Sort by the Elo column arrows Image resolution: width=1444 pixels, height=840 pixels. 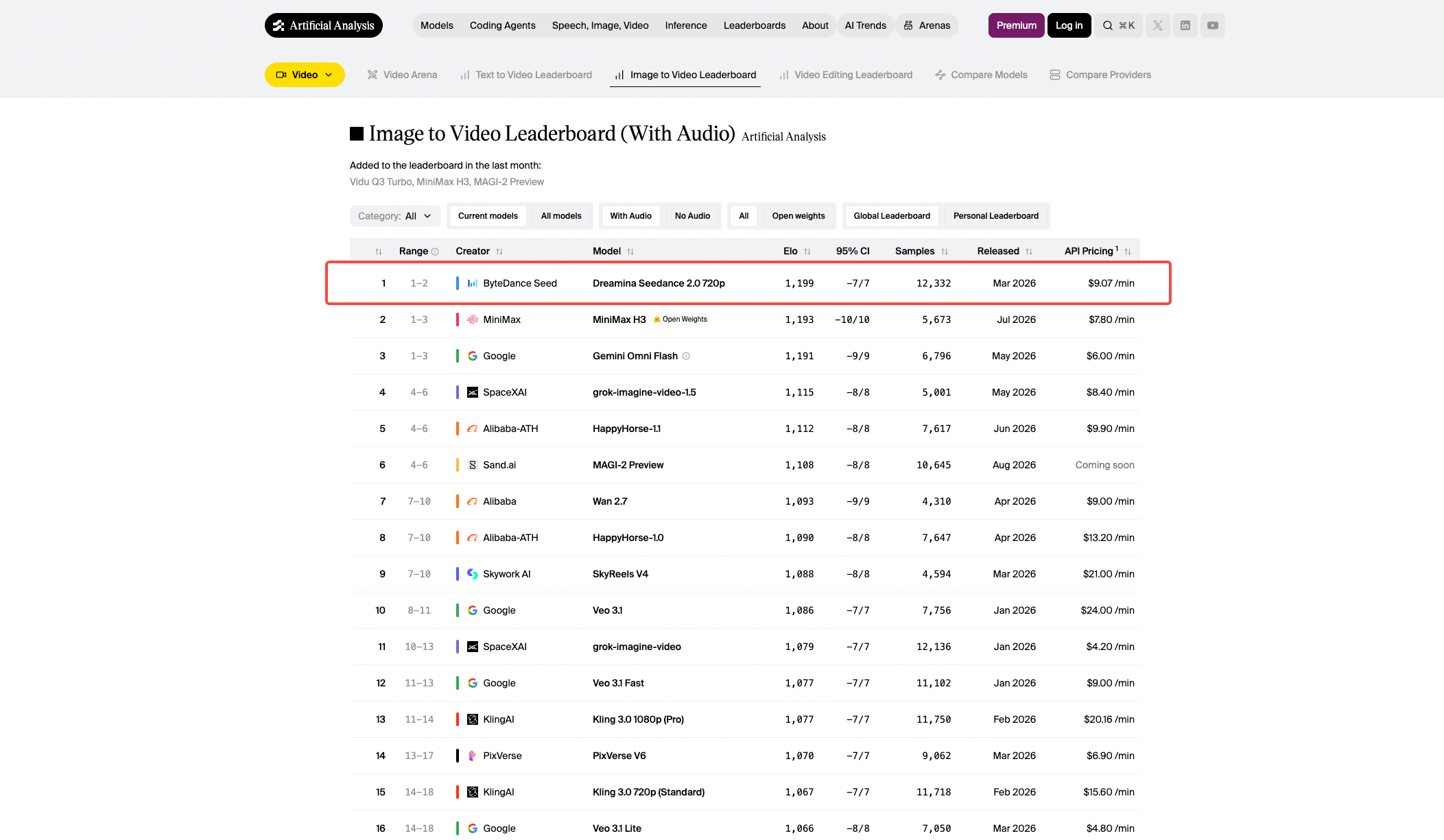(807, 252)
